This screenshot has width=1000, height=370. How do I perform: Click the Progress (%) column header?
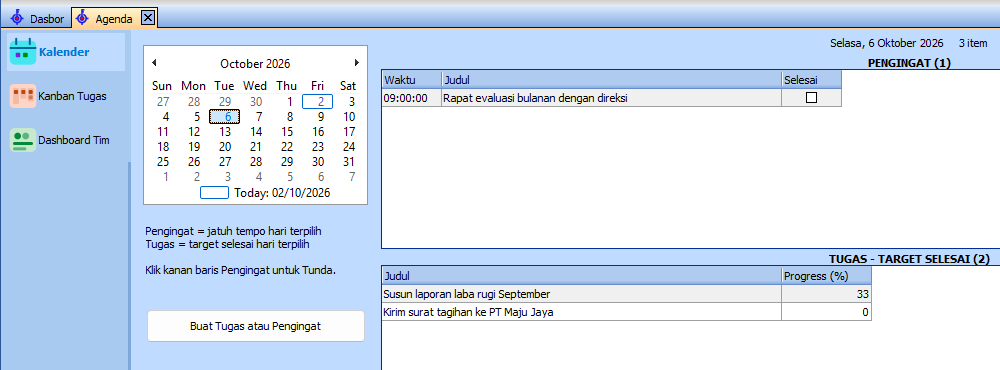coord(826,276)
